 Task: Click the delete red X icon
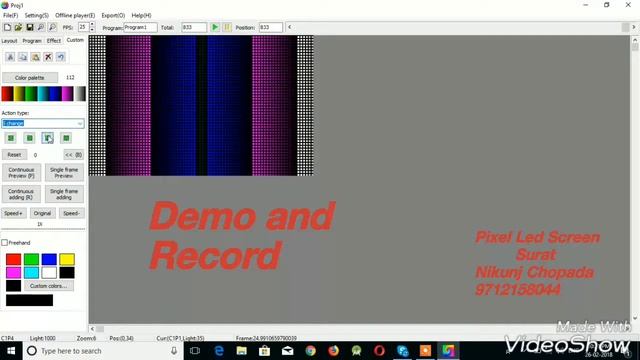pyautogui.click(x=48, y=57)
